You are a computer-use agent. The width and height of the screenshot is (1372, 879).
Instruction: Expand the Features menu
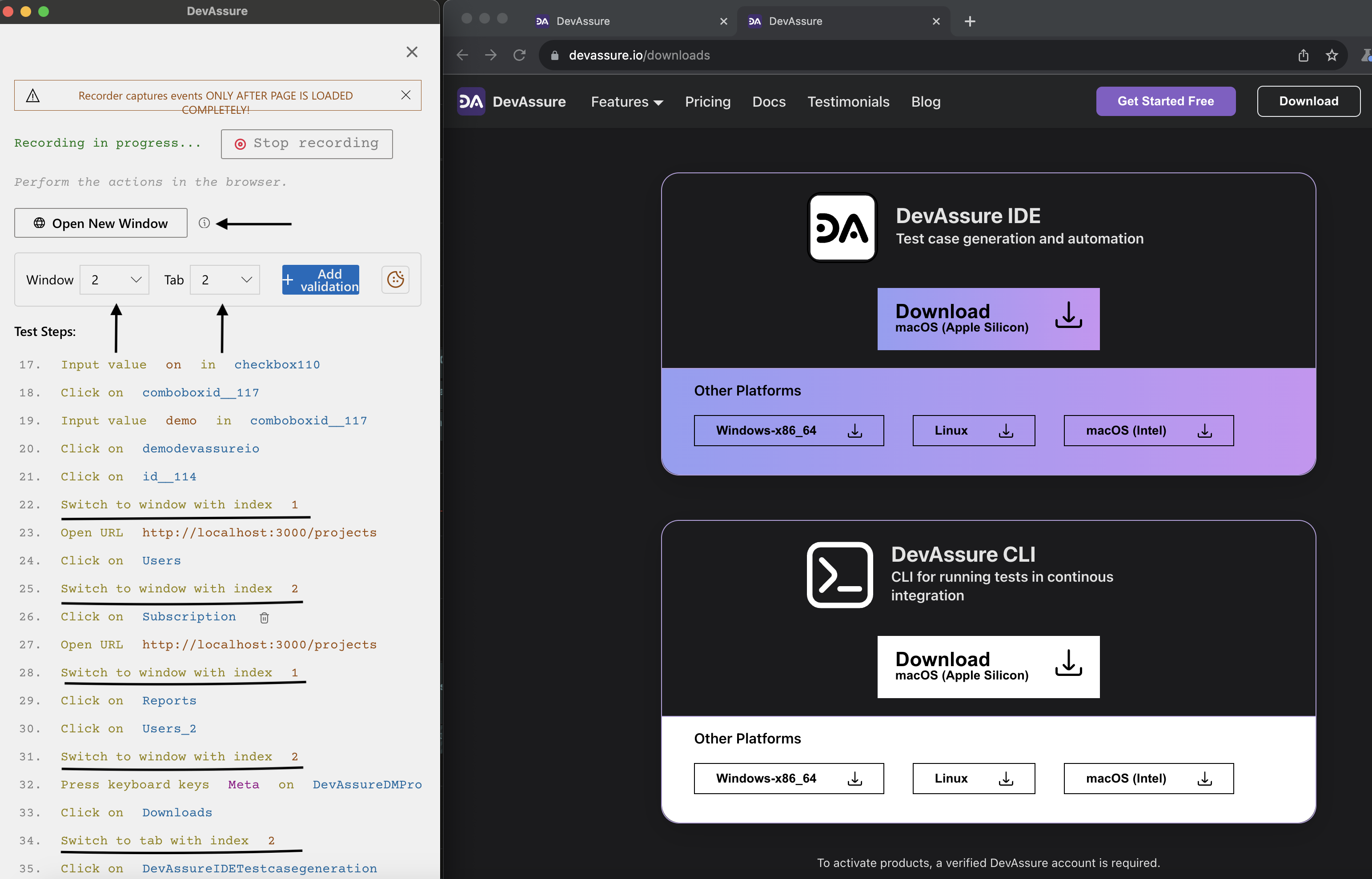626,102
